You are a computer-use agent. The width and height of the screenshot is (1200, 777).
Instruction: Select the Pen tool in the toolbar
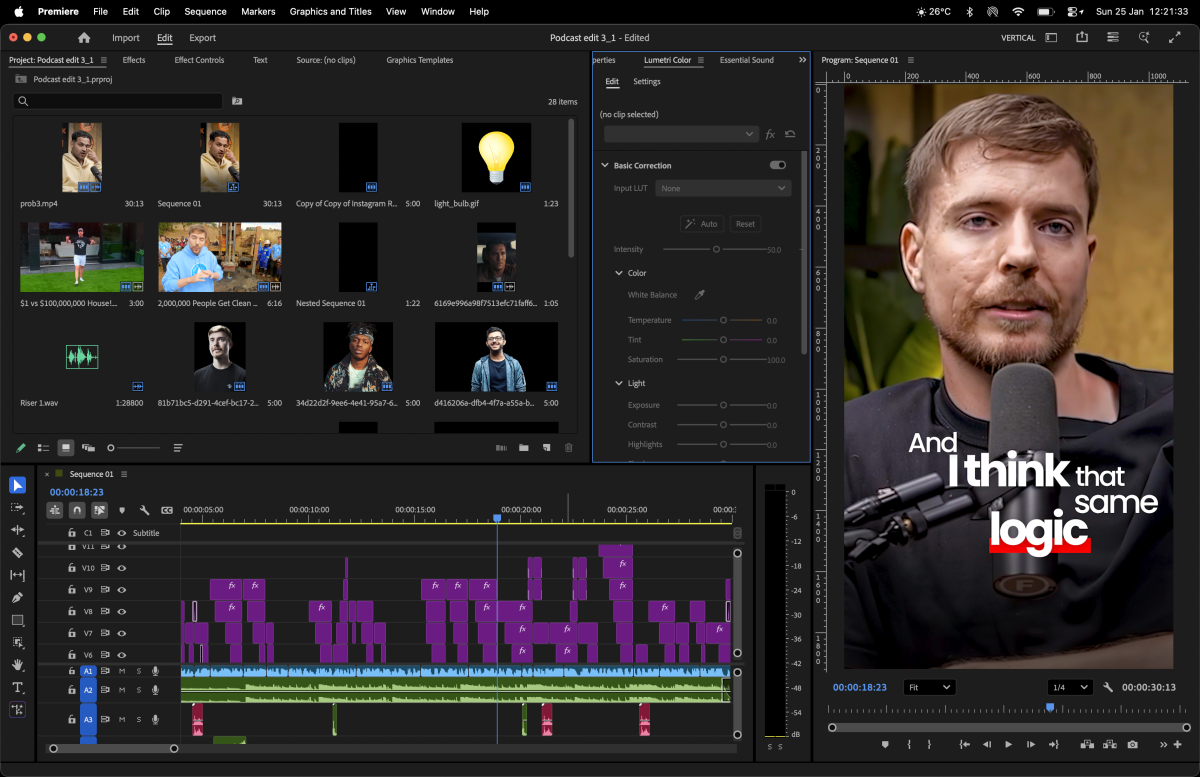[x=17, y=597]
